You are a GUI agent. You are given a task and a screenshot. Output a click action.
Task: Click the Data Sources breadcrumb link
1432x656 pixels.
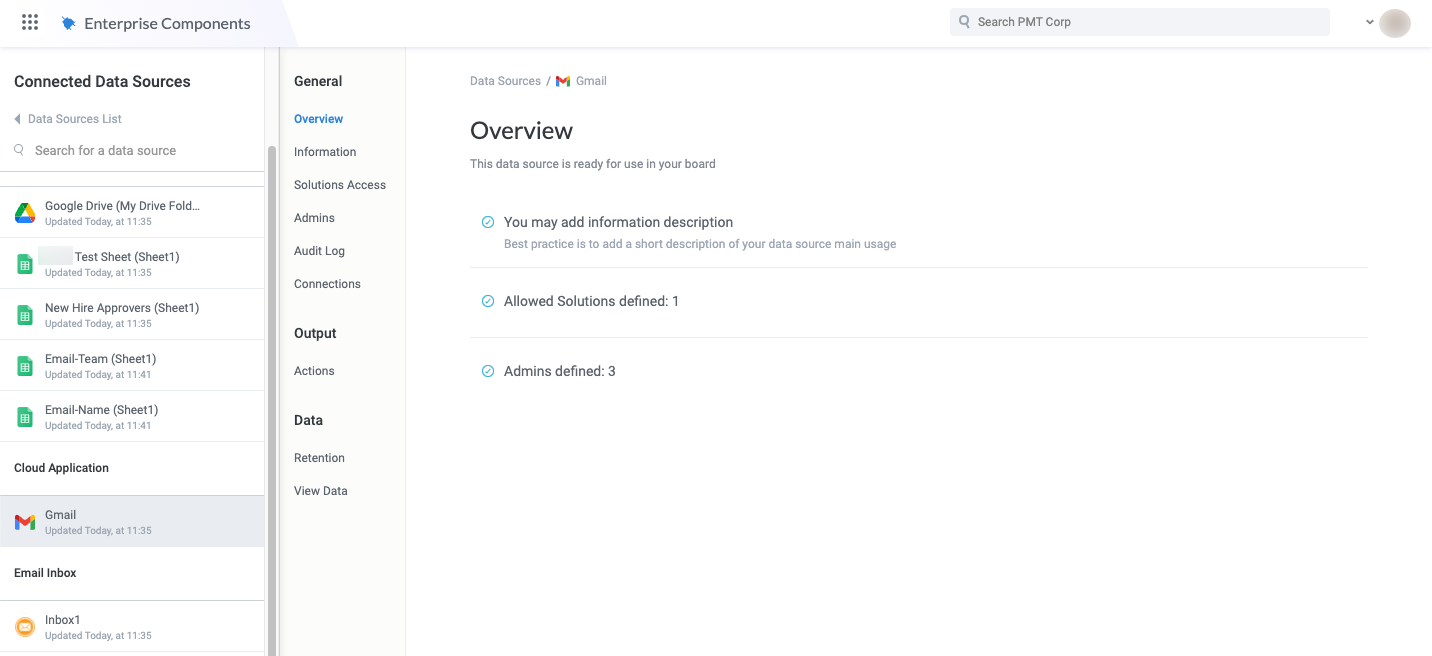click(x=505, y=81)
